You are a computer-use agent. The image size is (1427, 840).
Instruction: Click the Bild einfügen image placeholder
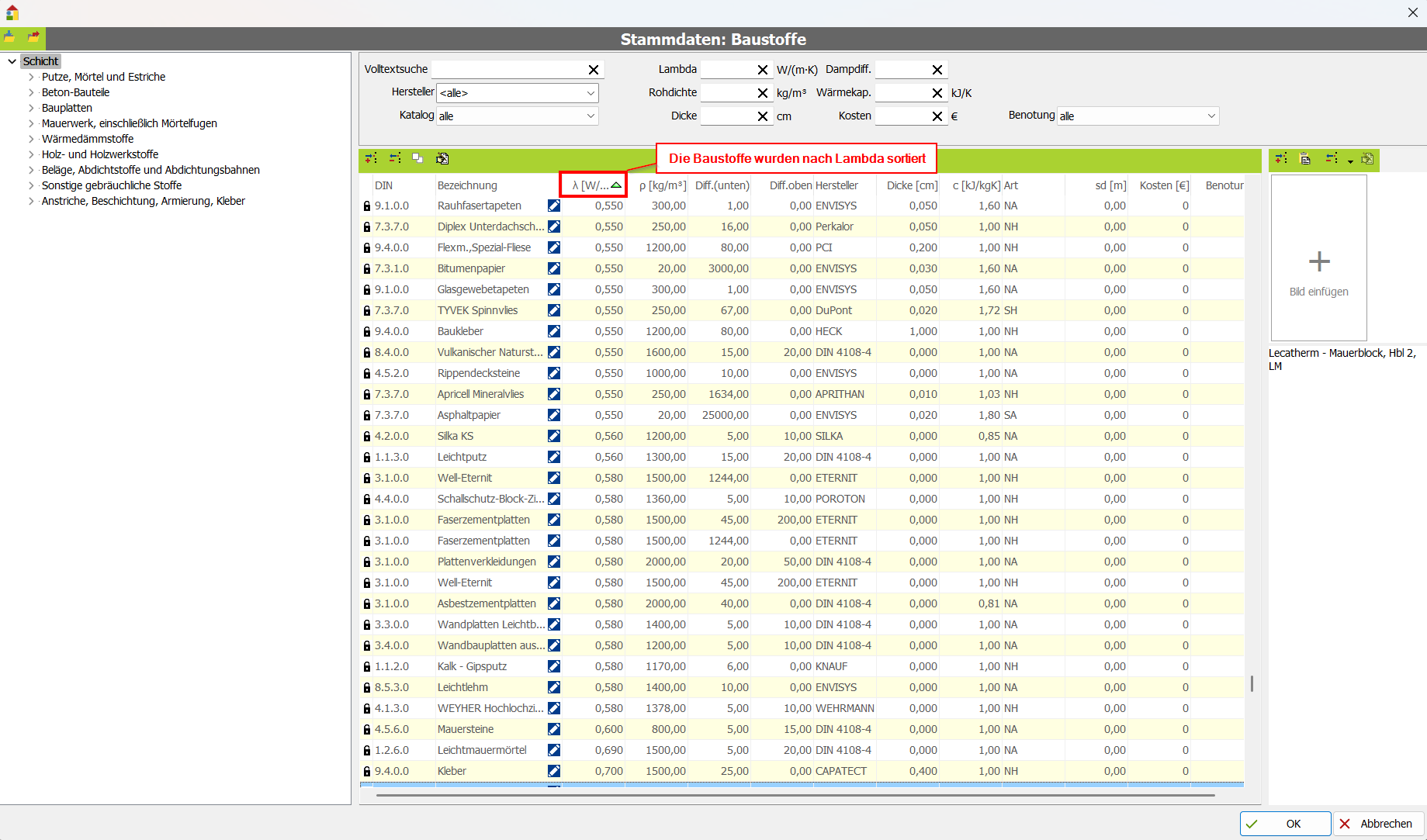1318,258
